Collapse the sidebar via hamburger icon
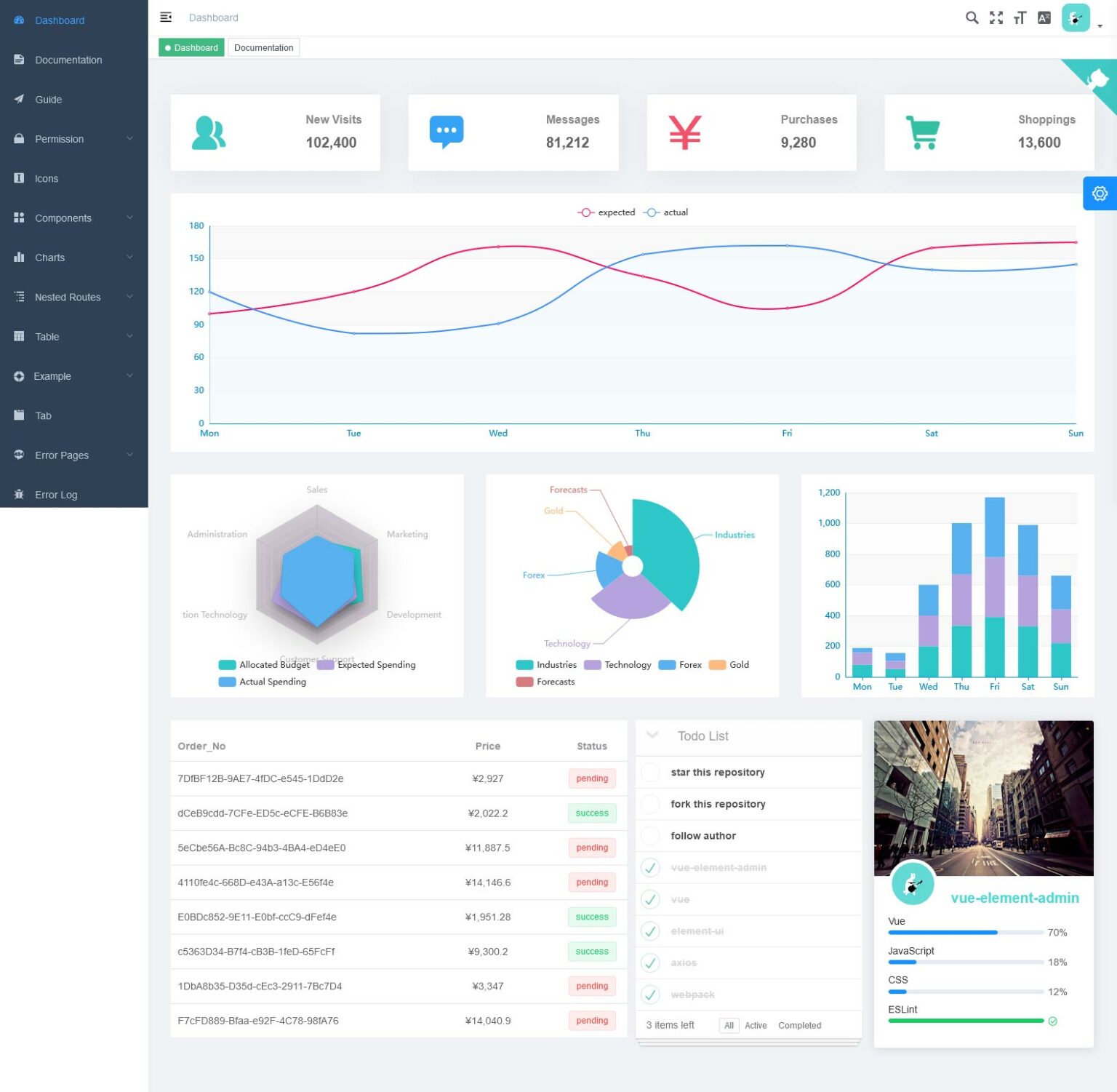Image resolution: width=1117 pixels, height=1092 pixels. pyautogui.click(x=166, y=17)
